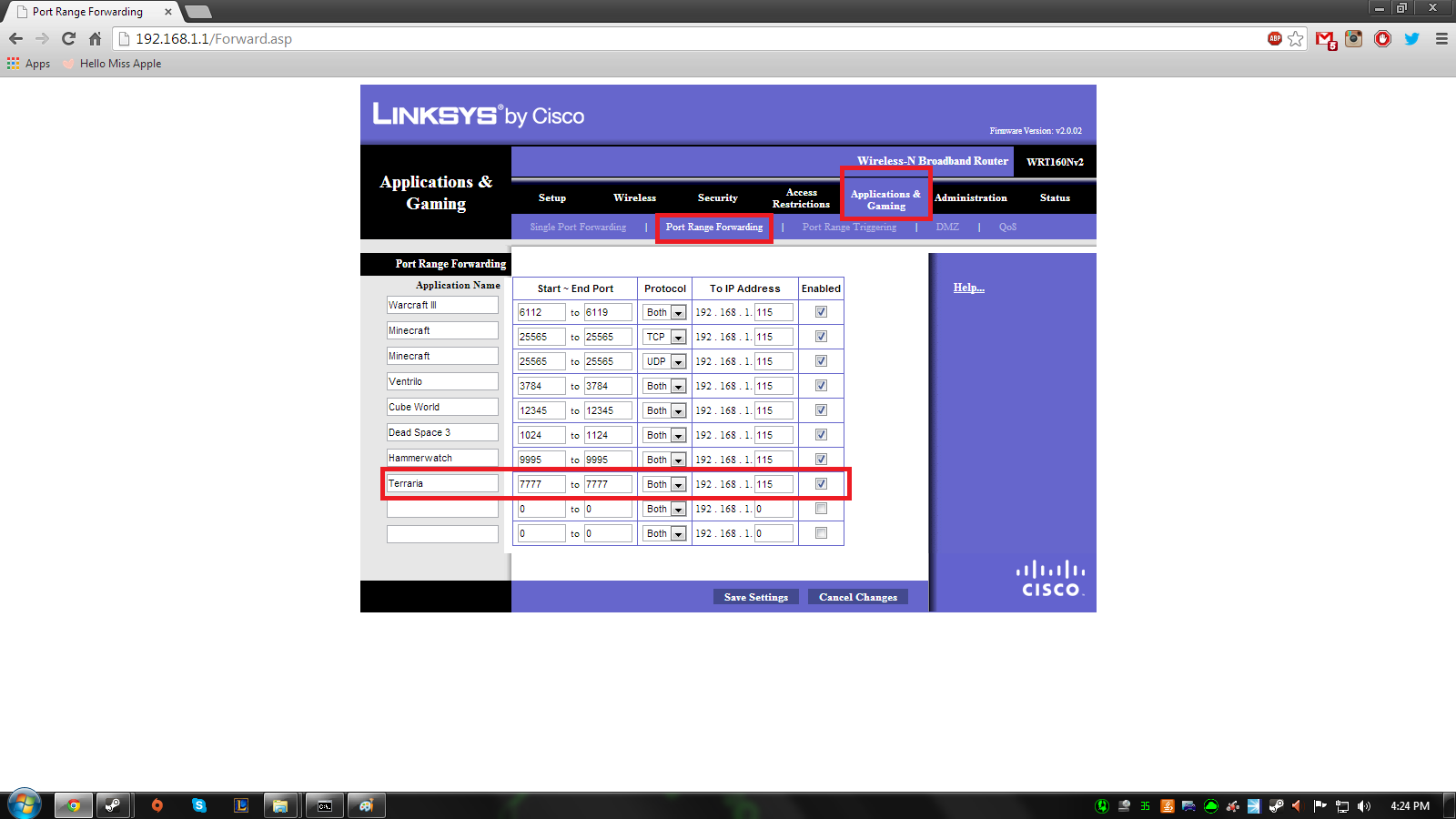Uncheck Enabled for Minecraft TCP row
Screen dimensions: 1456x819
point(821,337)
